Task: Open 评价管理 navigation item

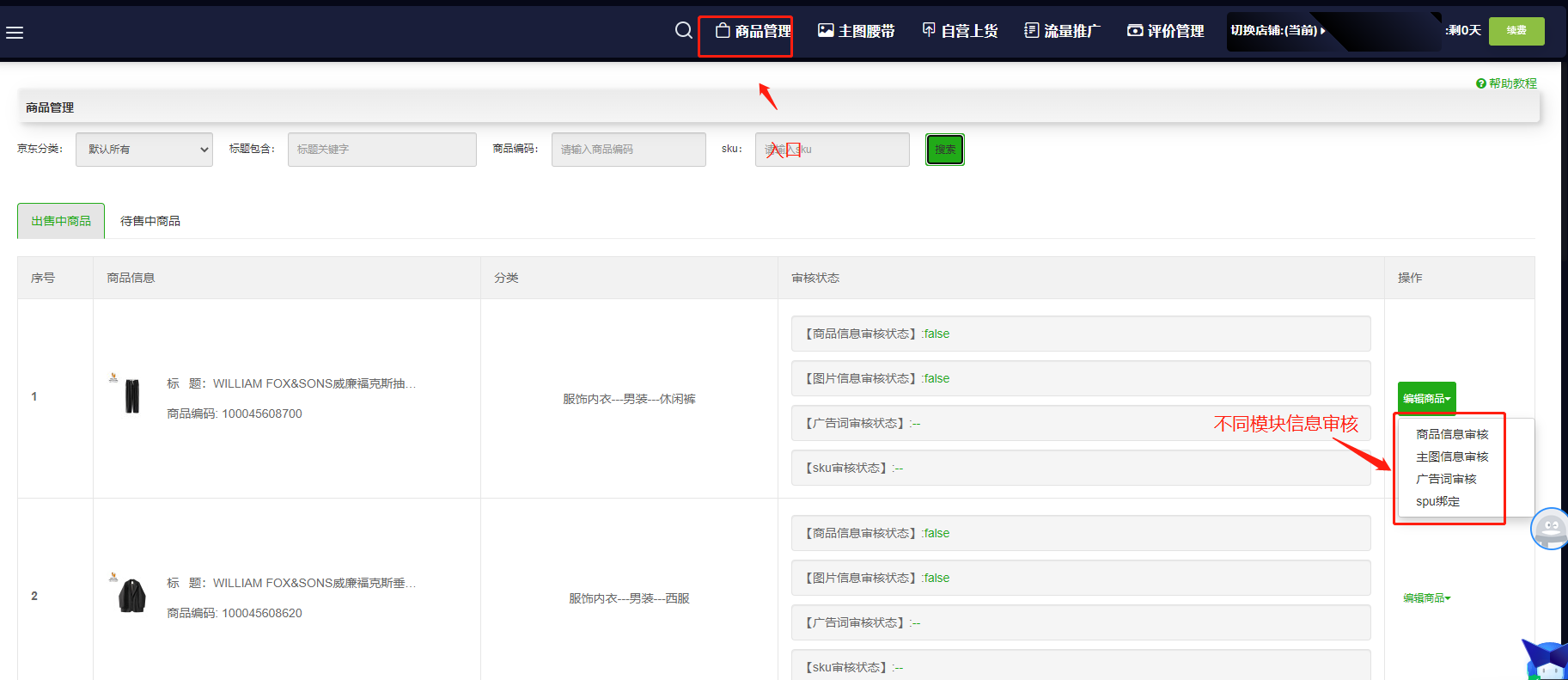Action: click(1166, 32)
